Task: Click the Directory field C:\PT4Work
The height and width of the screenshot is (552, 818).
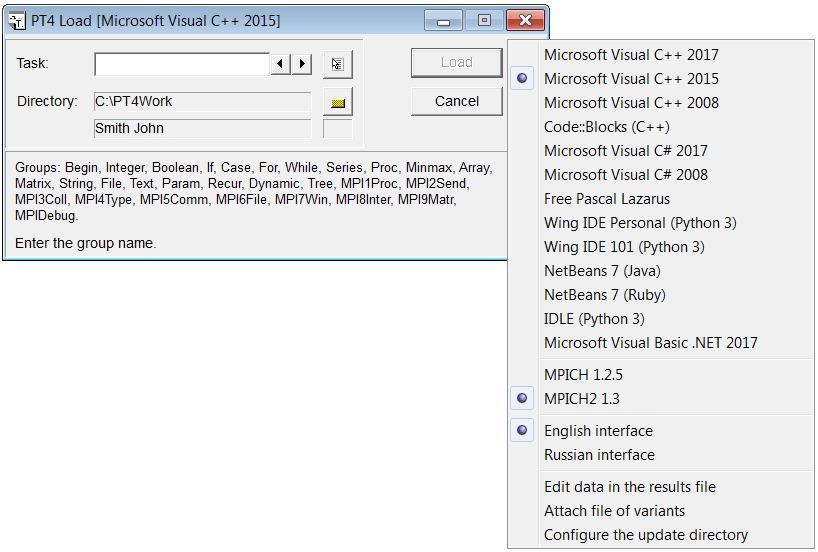Action: [x=202, y=101]
